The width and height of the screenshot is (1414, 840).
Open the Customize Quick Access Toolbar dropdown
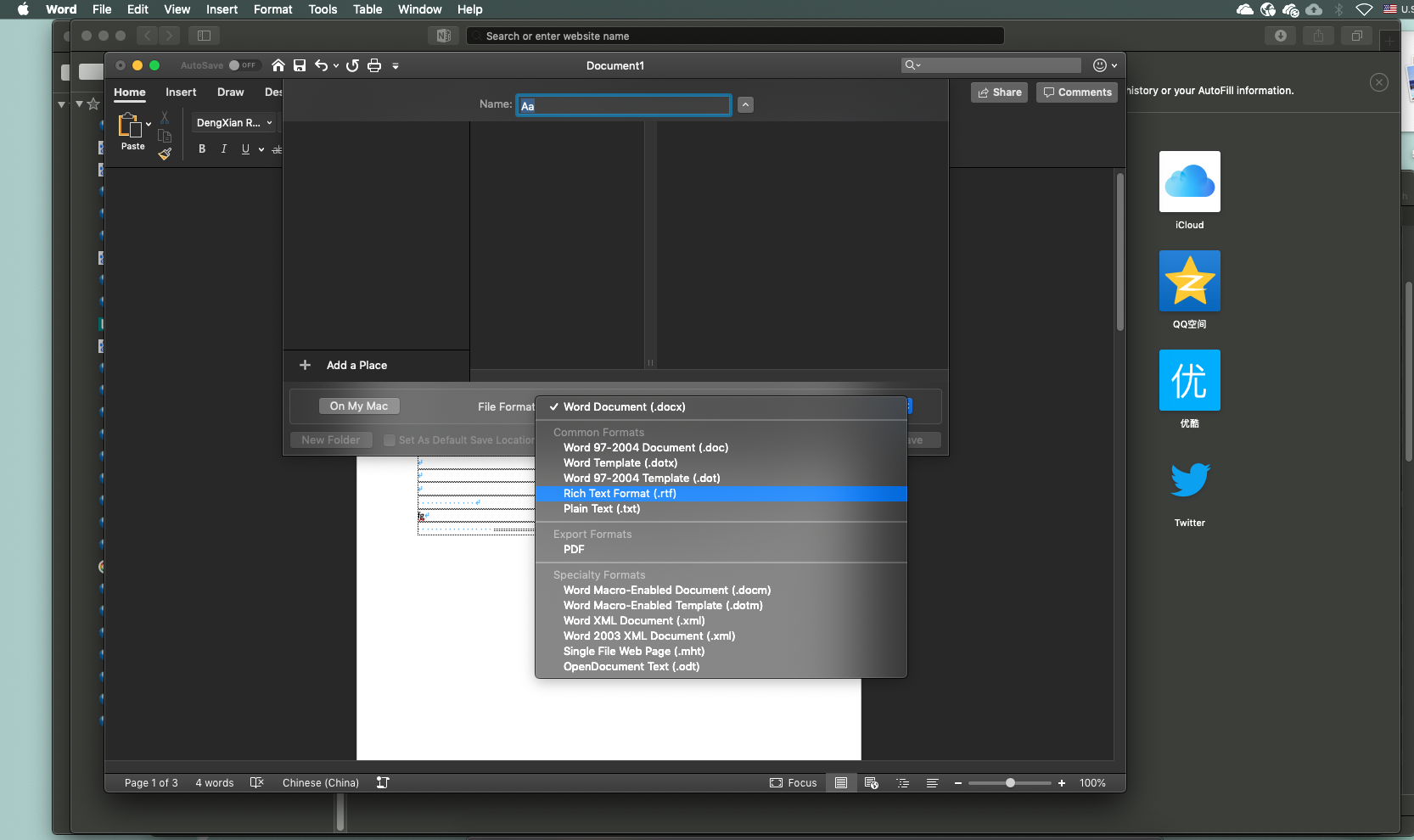396,65
